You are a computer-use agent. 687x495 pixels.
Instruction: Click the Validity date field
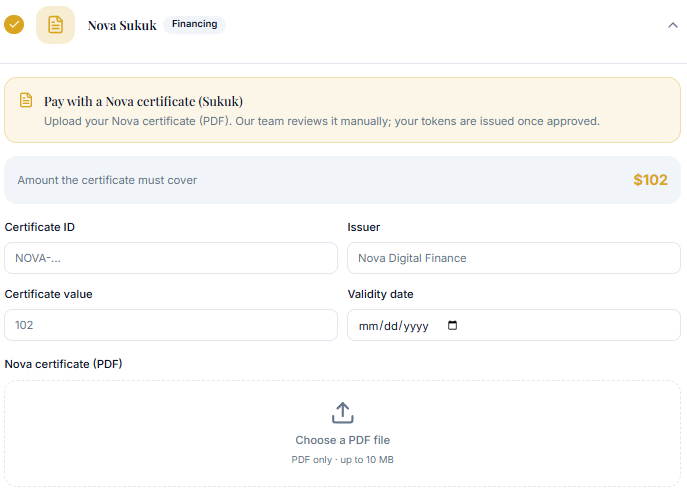[513, 325]
